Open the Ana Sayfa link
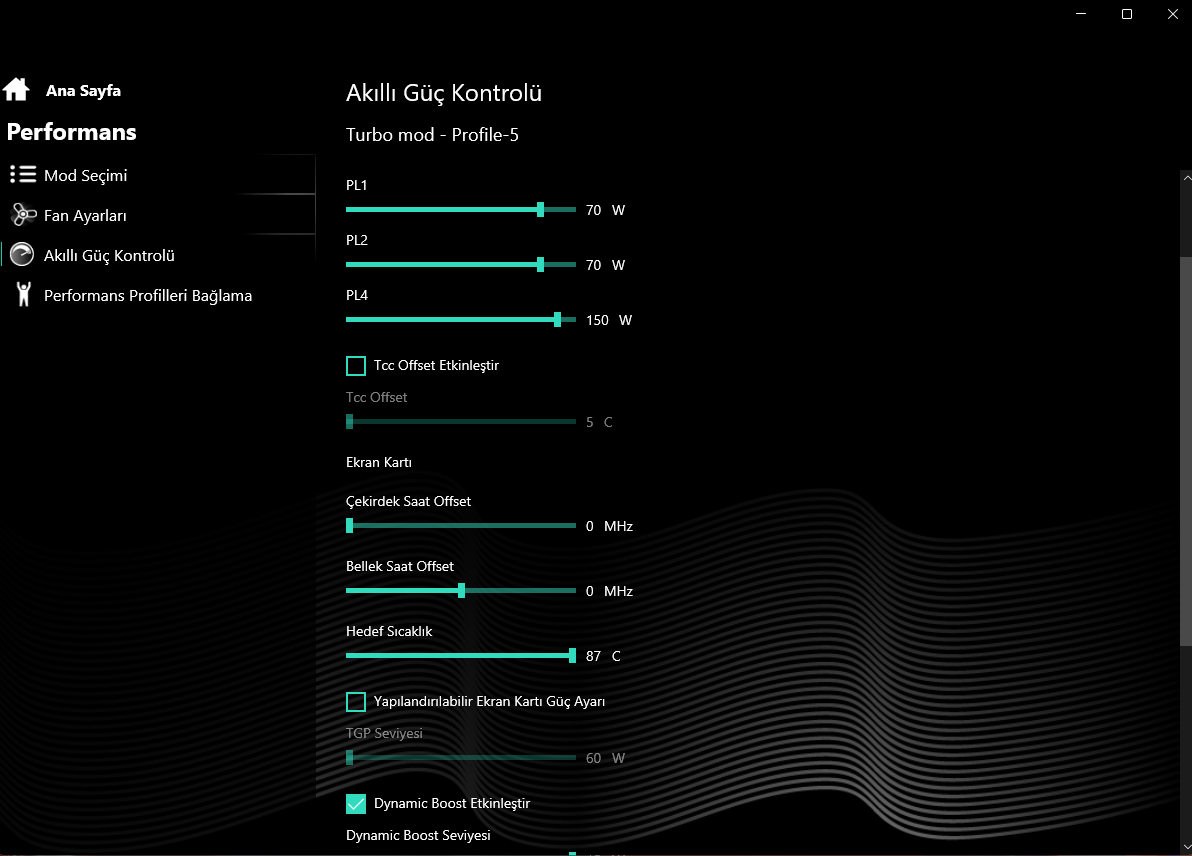This screenshot has height=856, width=1192. pos(83,91)
